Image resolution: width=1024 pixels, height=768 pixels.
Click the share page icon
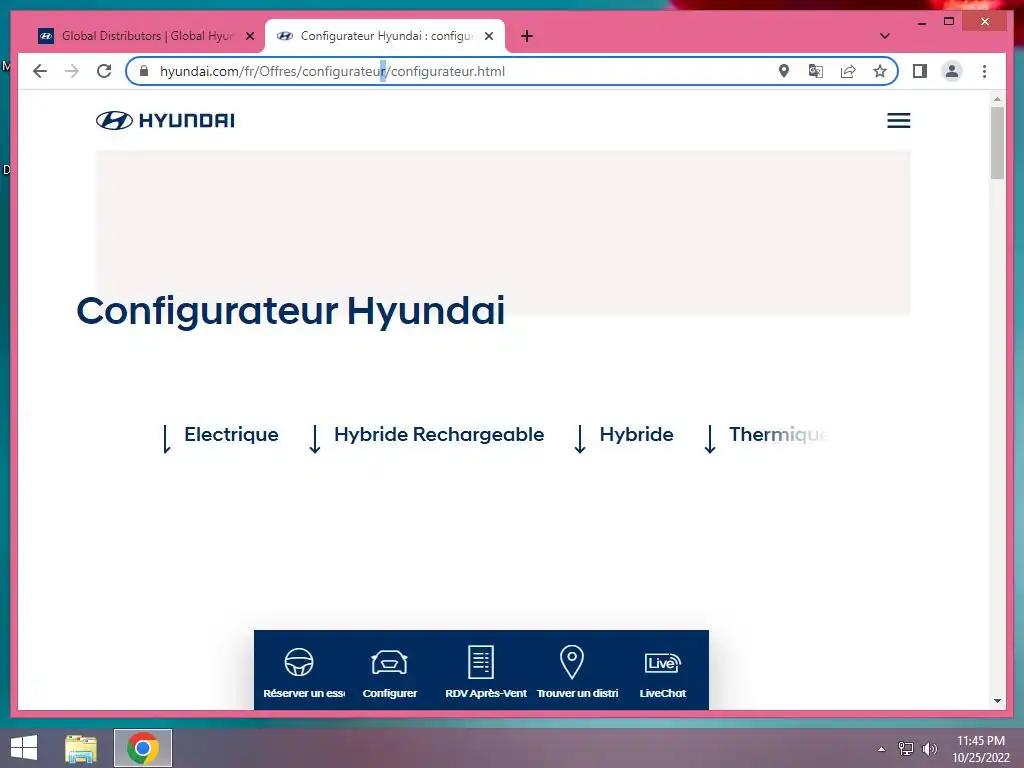pos(848,71)
